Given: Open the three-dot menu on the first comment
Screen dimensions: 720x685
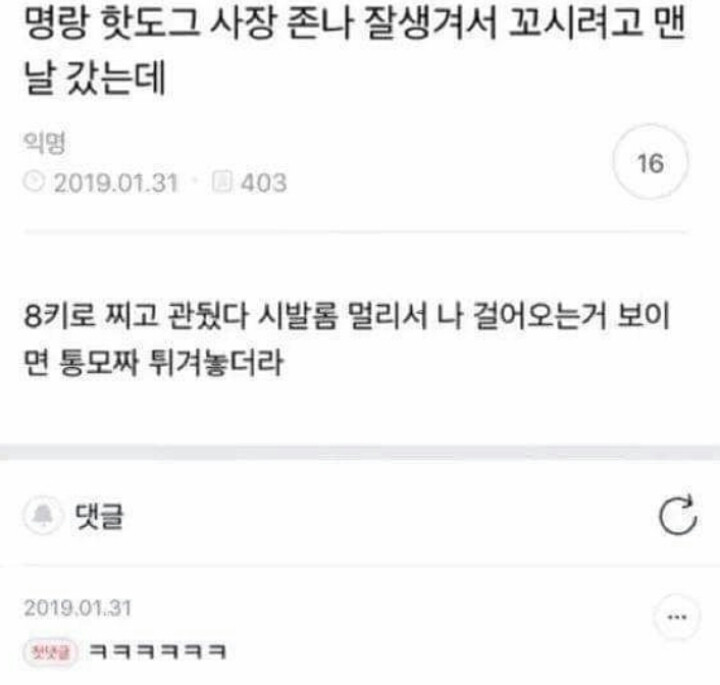Looking at the screenshot, I should (x=677, y=617).
